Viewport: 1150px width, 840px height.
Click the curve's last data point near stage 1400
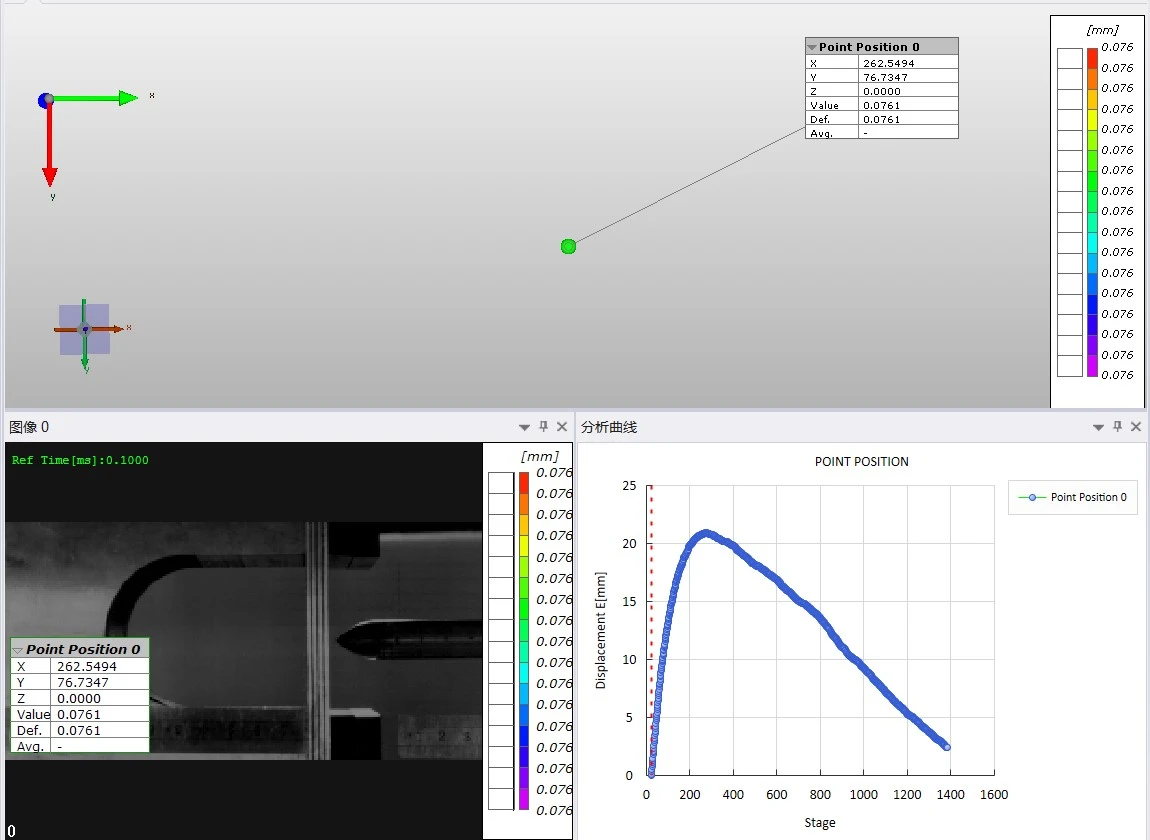947,747
